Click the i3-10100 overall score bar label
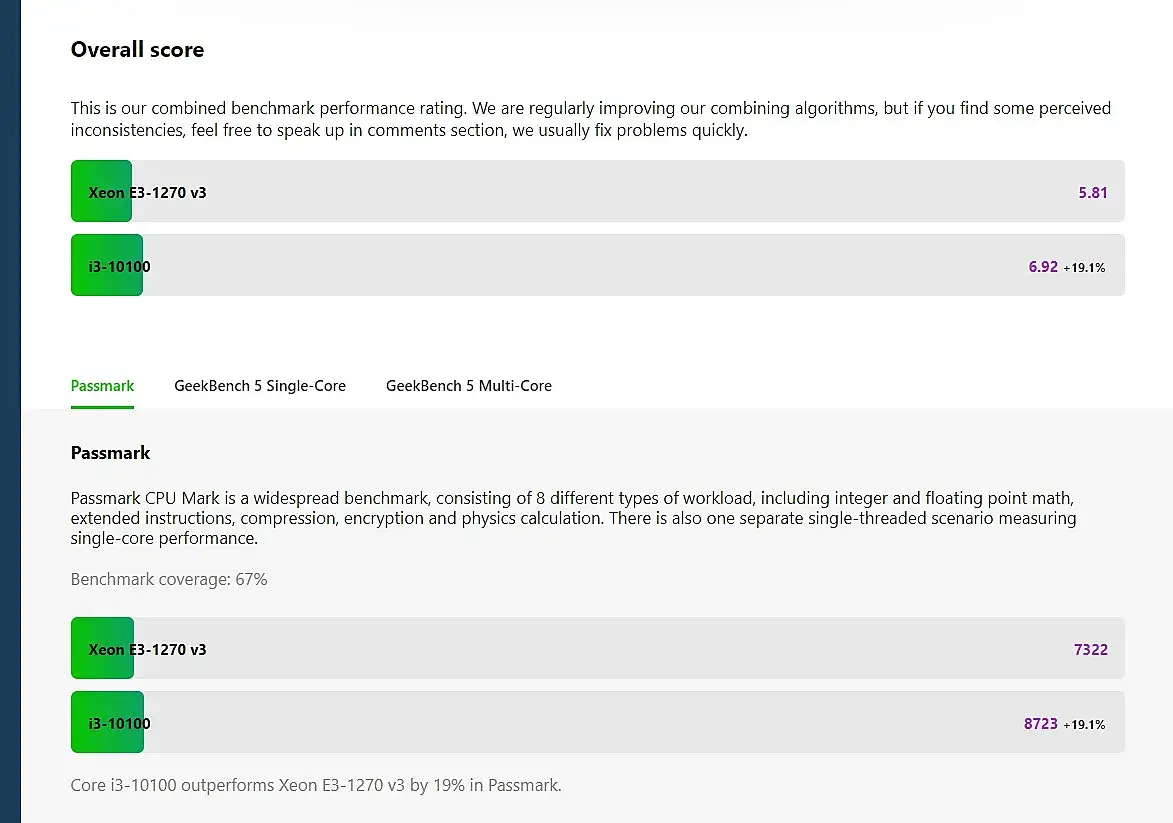This screenshot has width=1173, height=823. click(119, 266)
